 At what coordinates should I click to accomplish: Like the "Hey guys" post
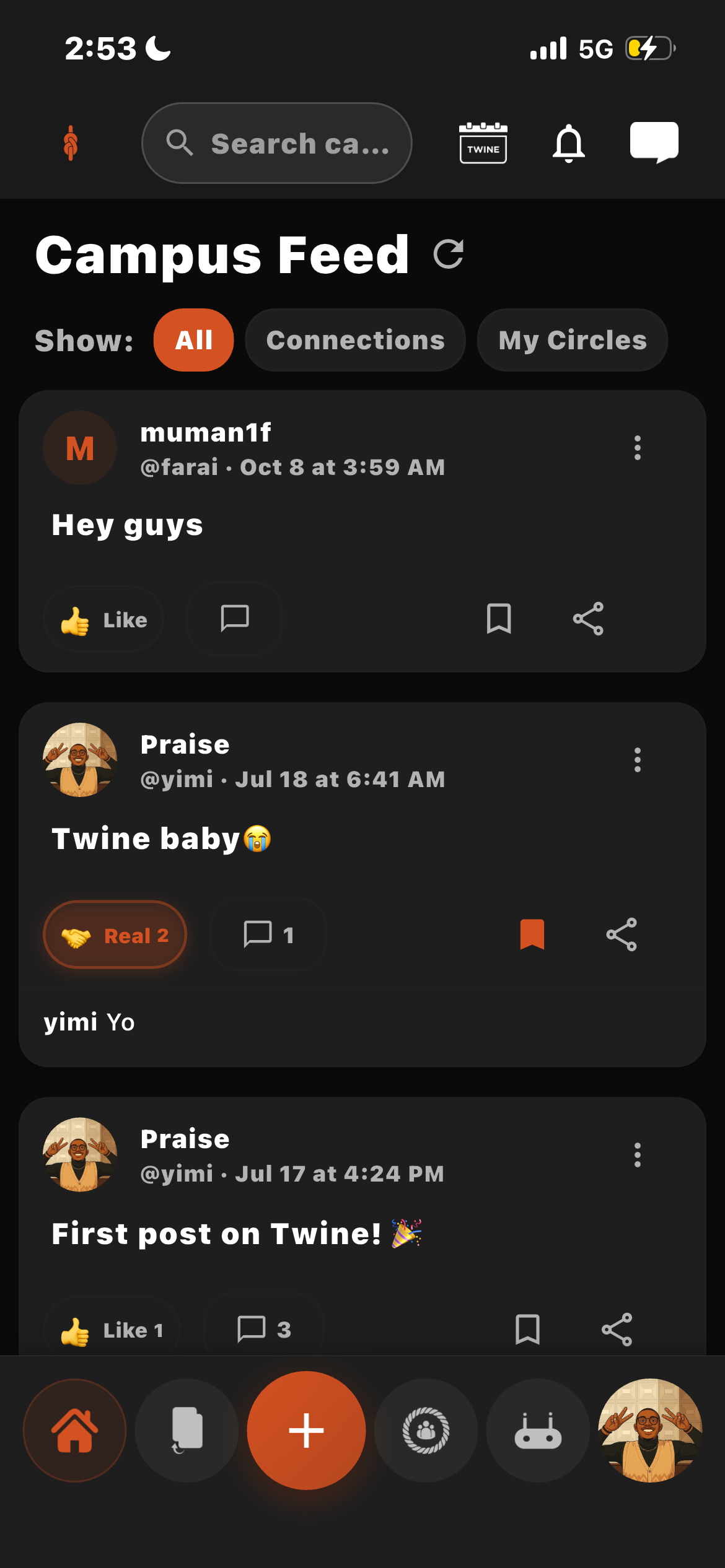click(104, 619)
